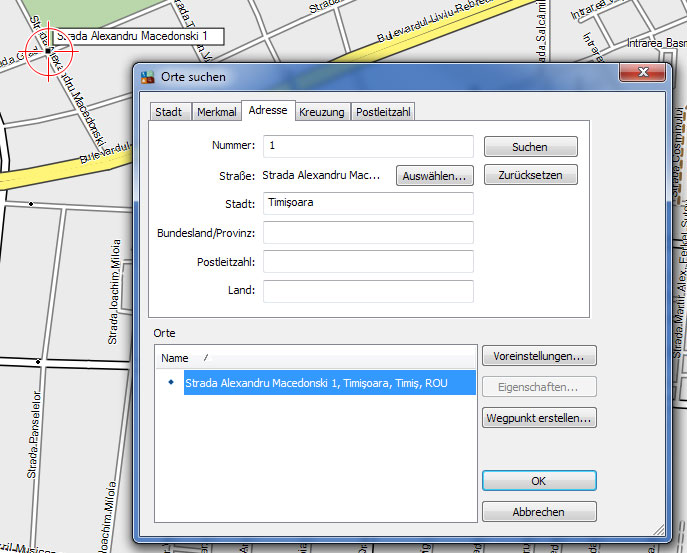
Task: Open Voreinstellungen settings
Action: click(x=539, y=356)
